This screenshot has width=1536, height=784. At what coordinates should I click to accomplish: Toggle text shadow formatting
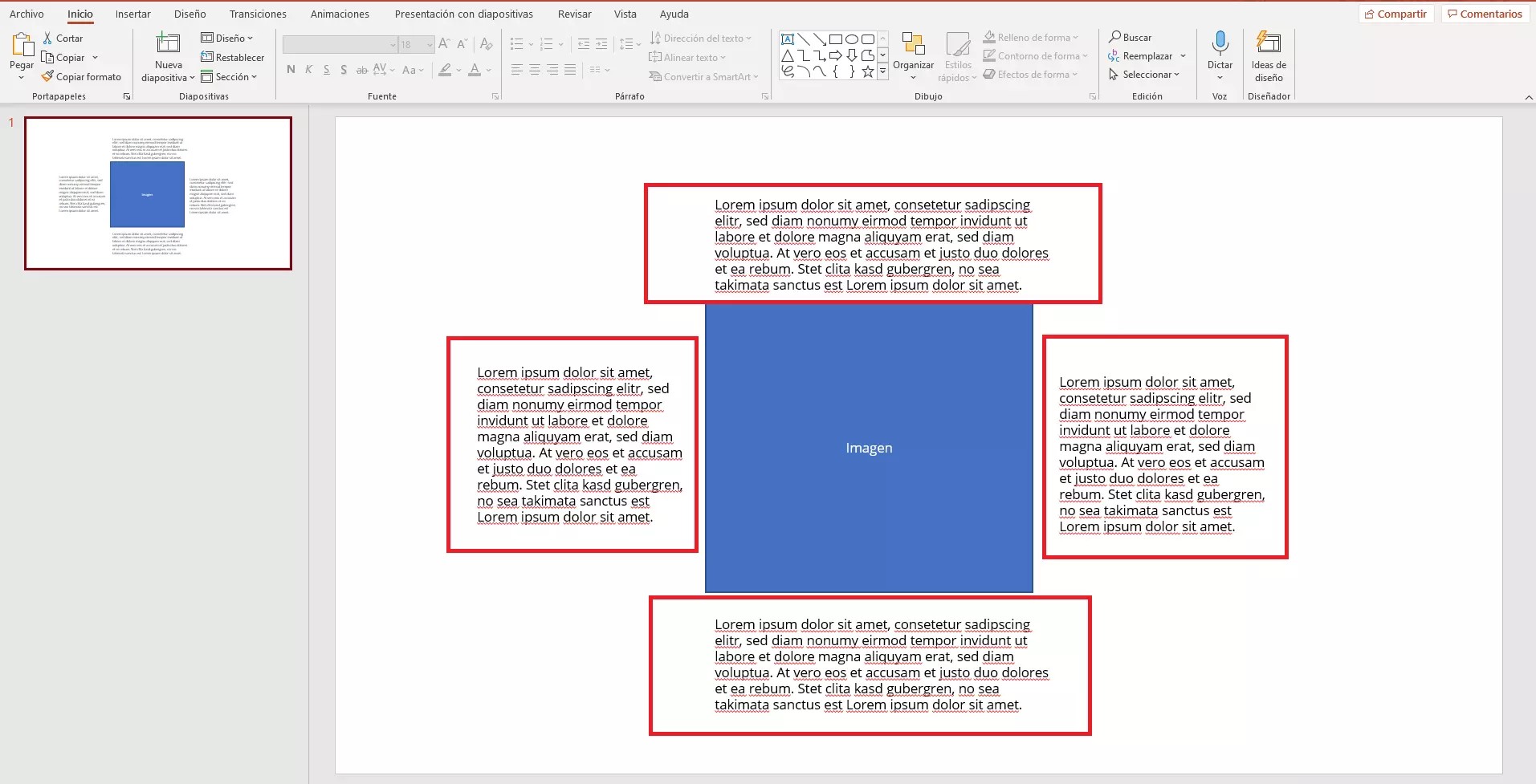click(x=344, y=70)
